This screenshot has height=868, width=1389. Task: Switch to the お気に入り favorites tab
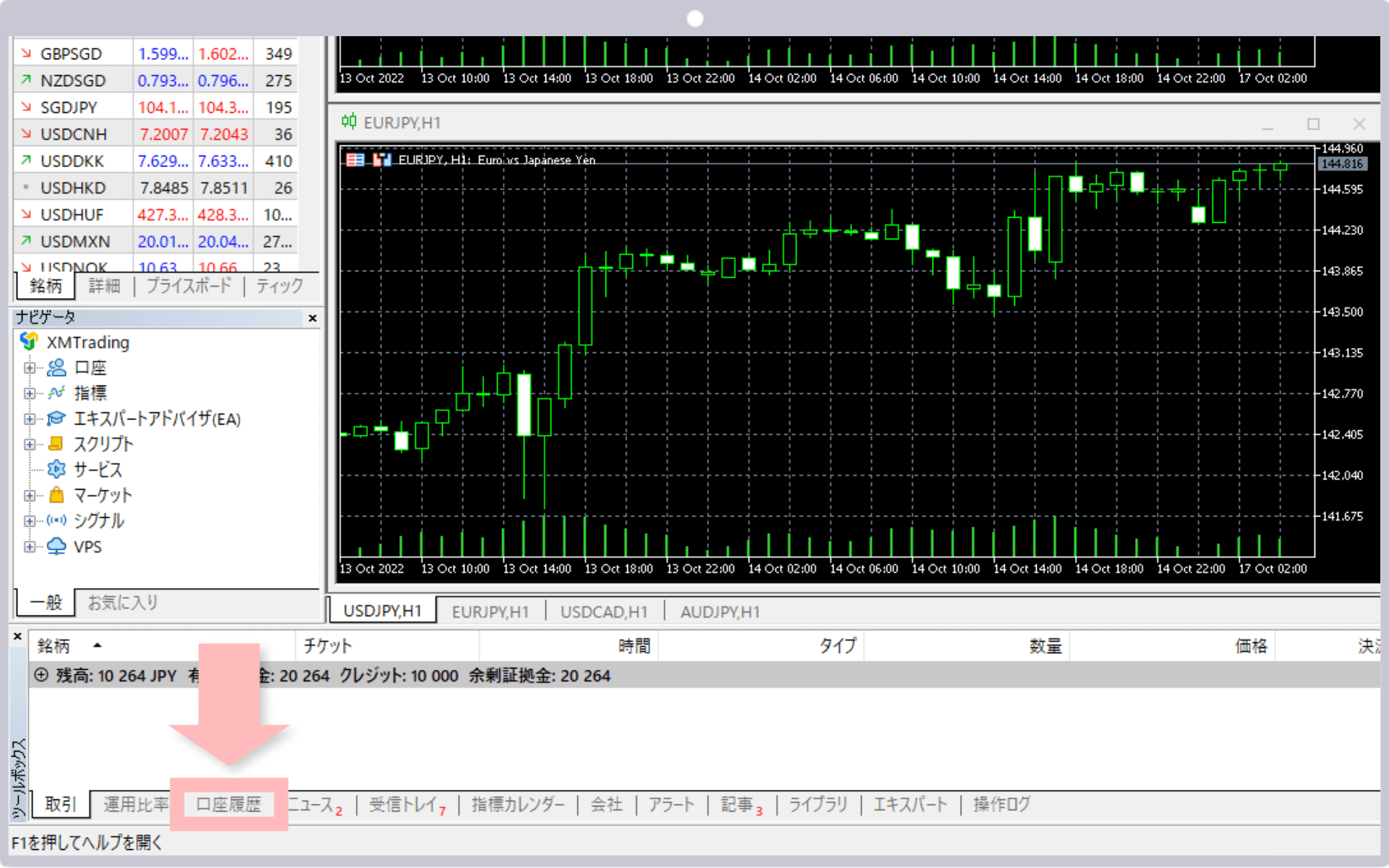(123, 603)
